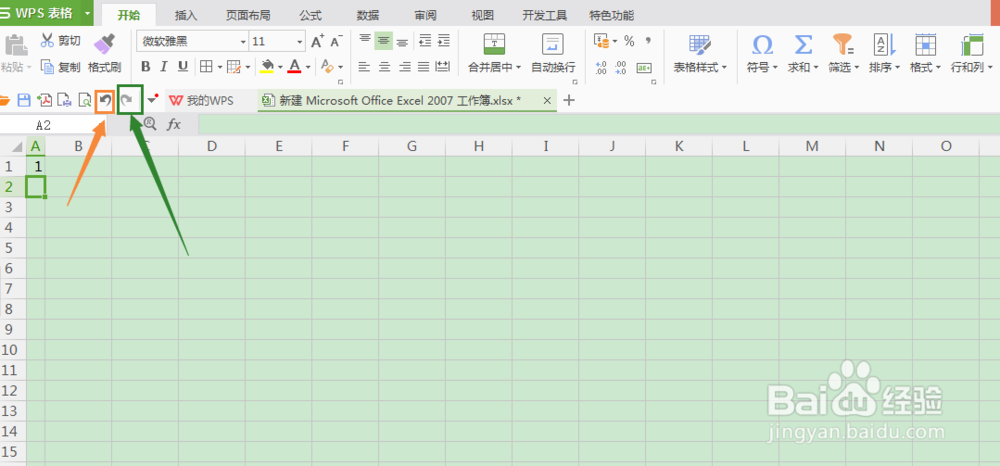Click the distributed alignment icon
Image resolution: width=1000 pixels, height=466 pixels.
coord(443,66)
